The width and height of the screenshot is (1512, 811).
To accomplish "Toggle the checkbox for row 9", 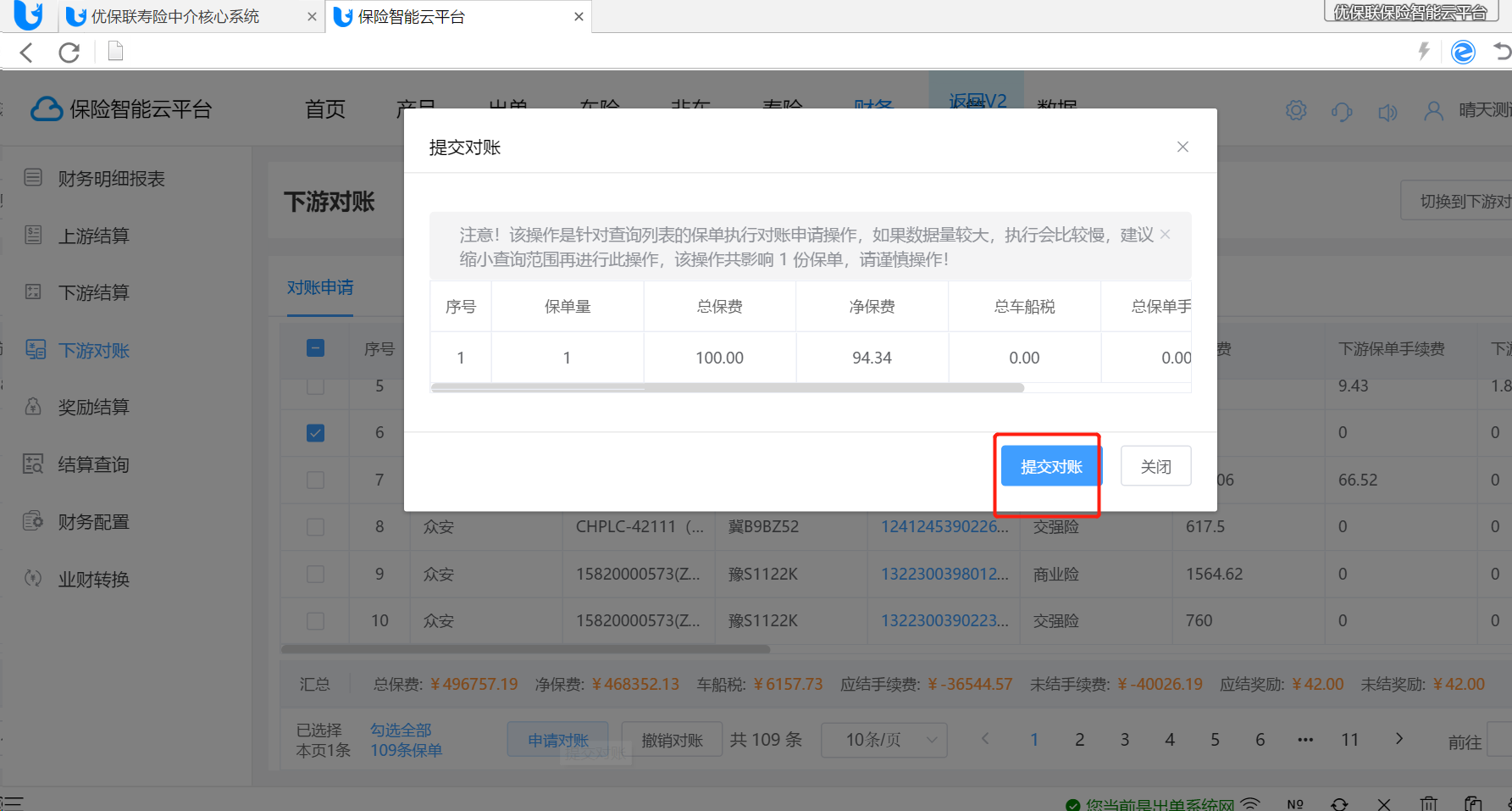I will [x=315, y=574].
